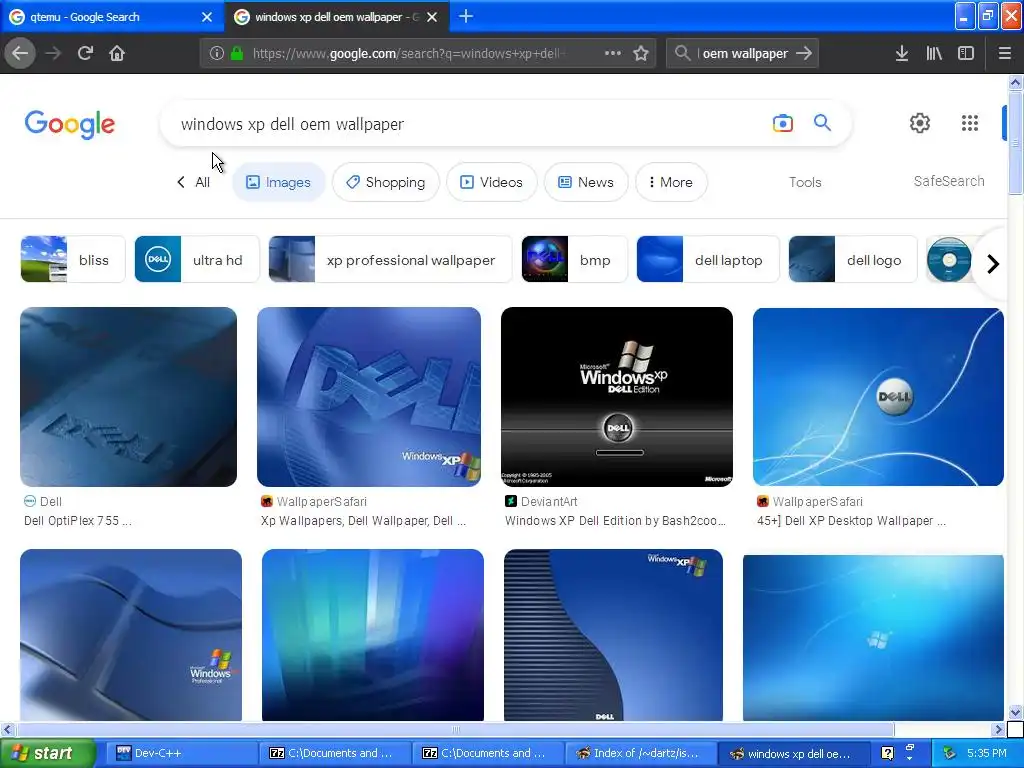Open the Dell OptiPlex 755 image result

point(129,396)
